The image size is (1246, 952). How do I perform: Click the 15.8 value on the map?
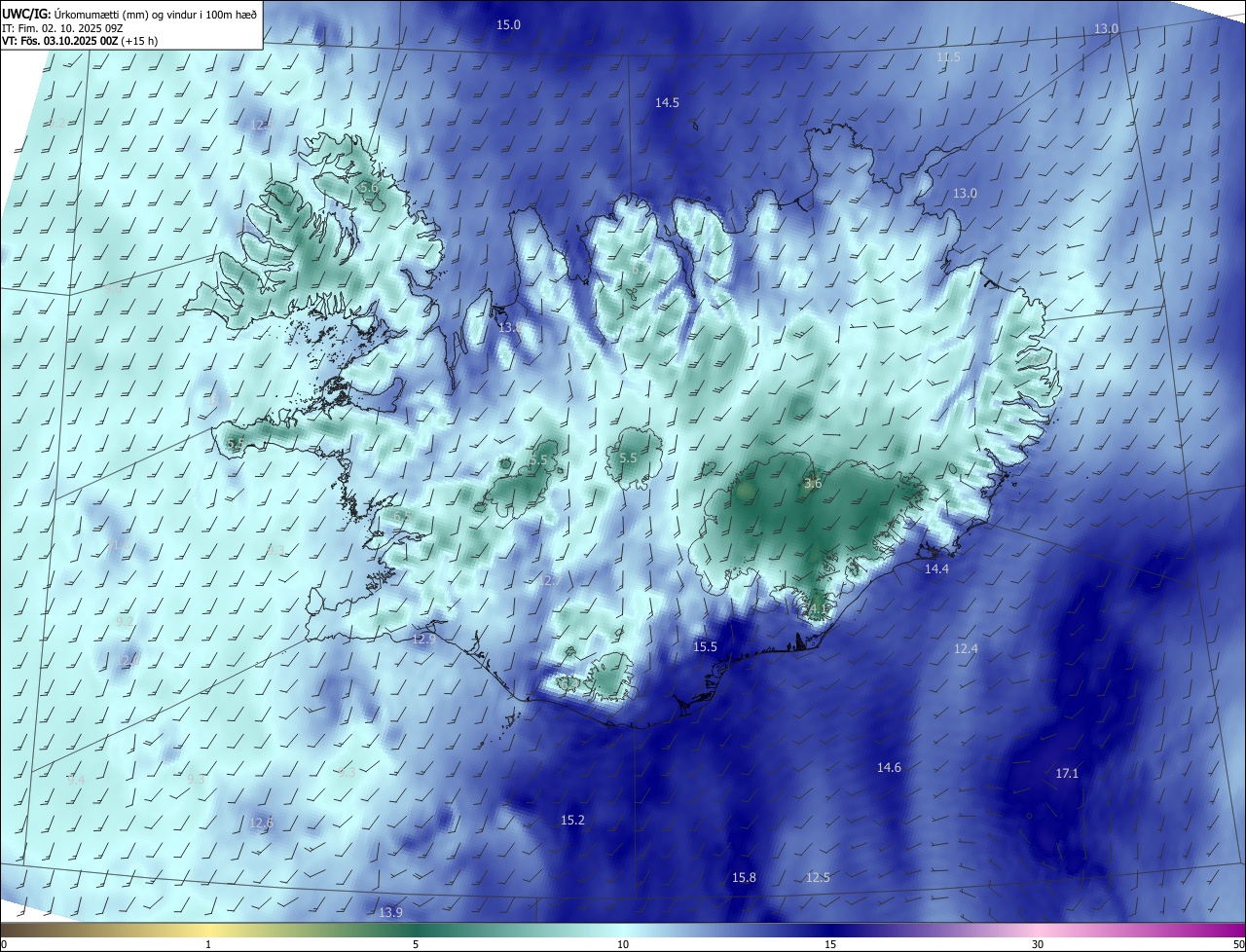click(x=744, y=877)
